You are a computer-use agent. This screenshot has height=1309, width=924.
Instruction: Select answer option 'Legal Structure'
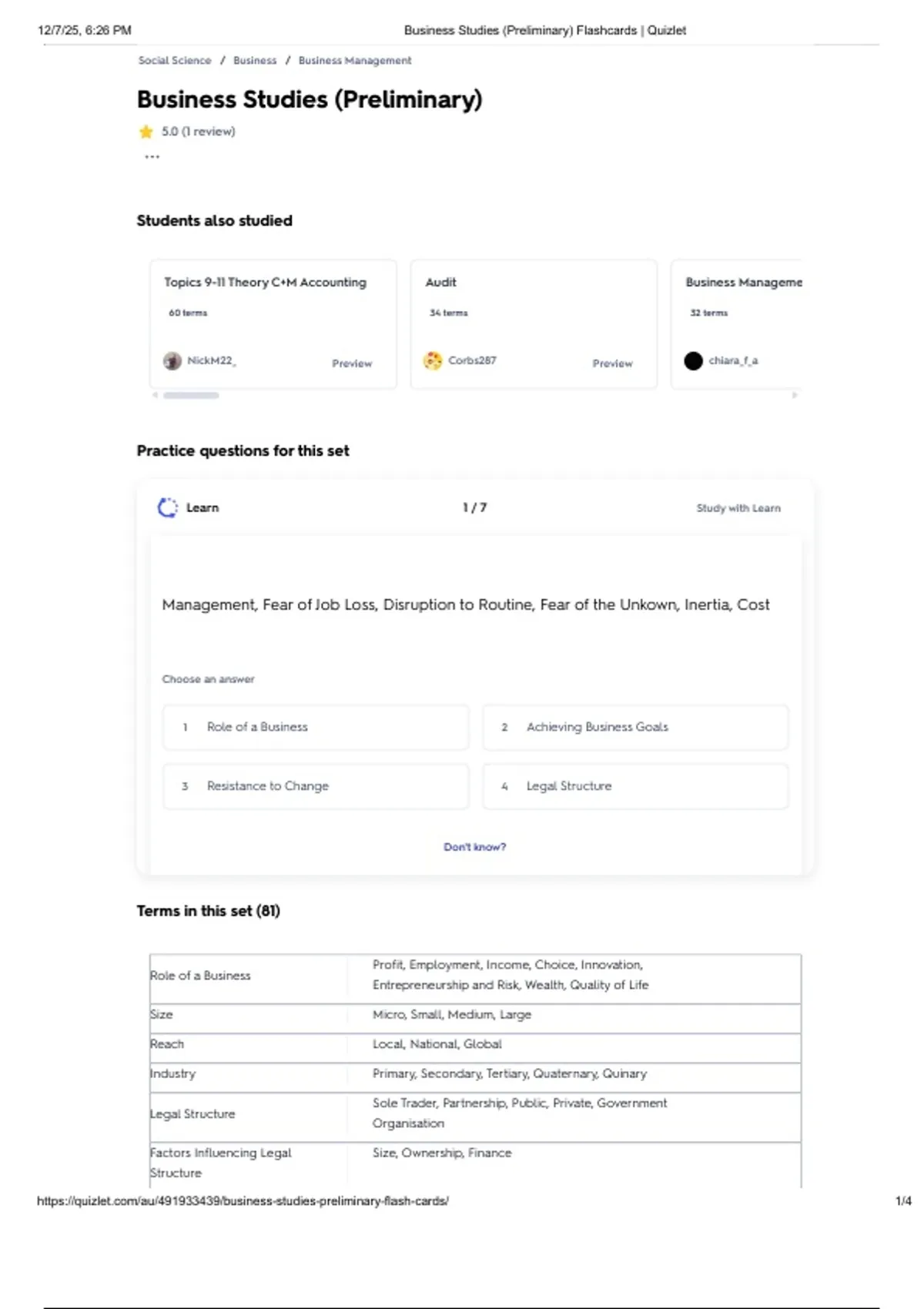(x=635, y=786)
